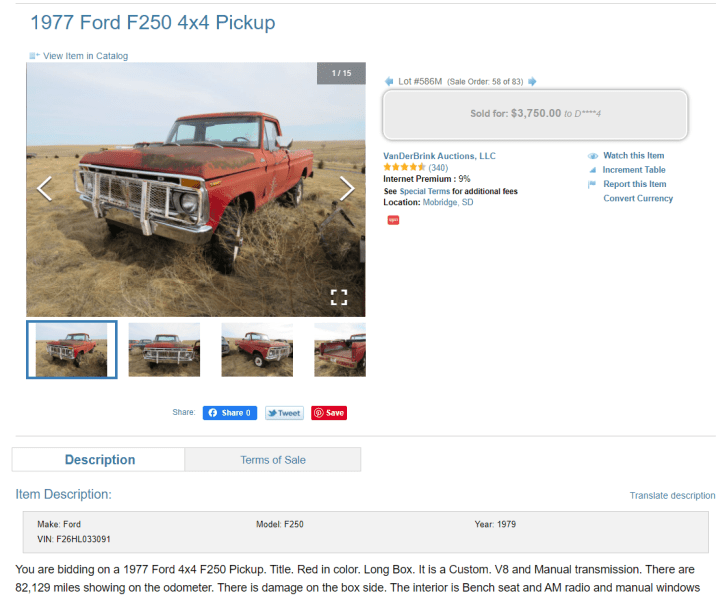Save listing to Pinterest
This screenshot has height=600, width=727.
[329, 413]
